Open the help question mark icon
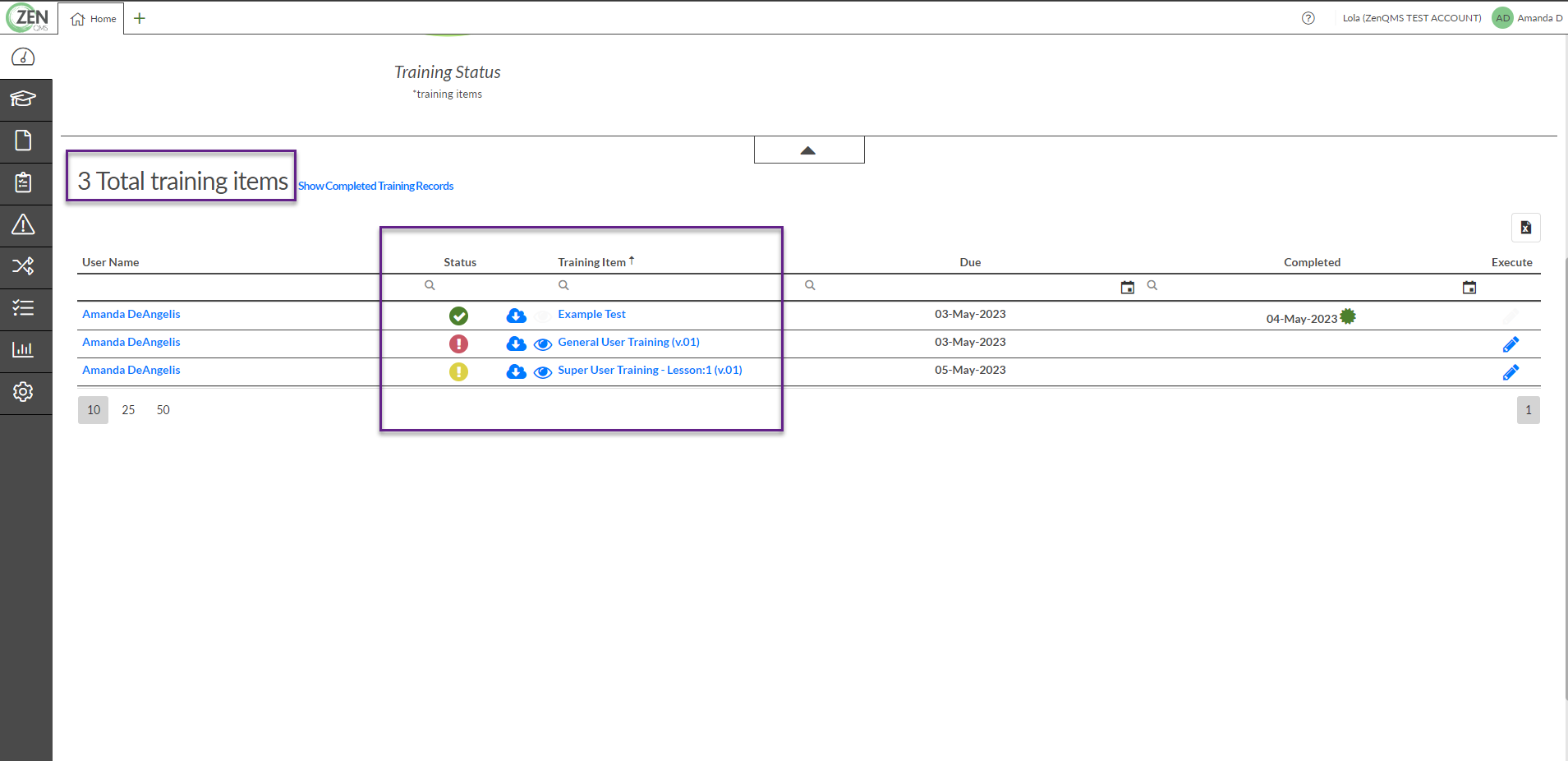The height and width of the screenshot is (761, 1568). coord(1308,18)
